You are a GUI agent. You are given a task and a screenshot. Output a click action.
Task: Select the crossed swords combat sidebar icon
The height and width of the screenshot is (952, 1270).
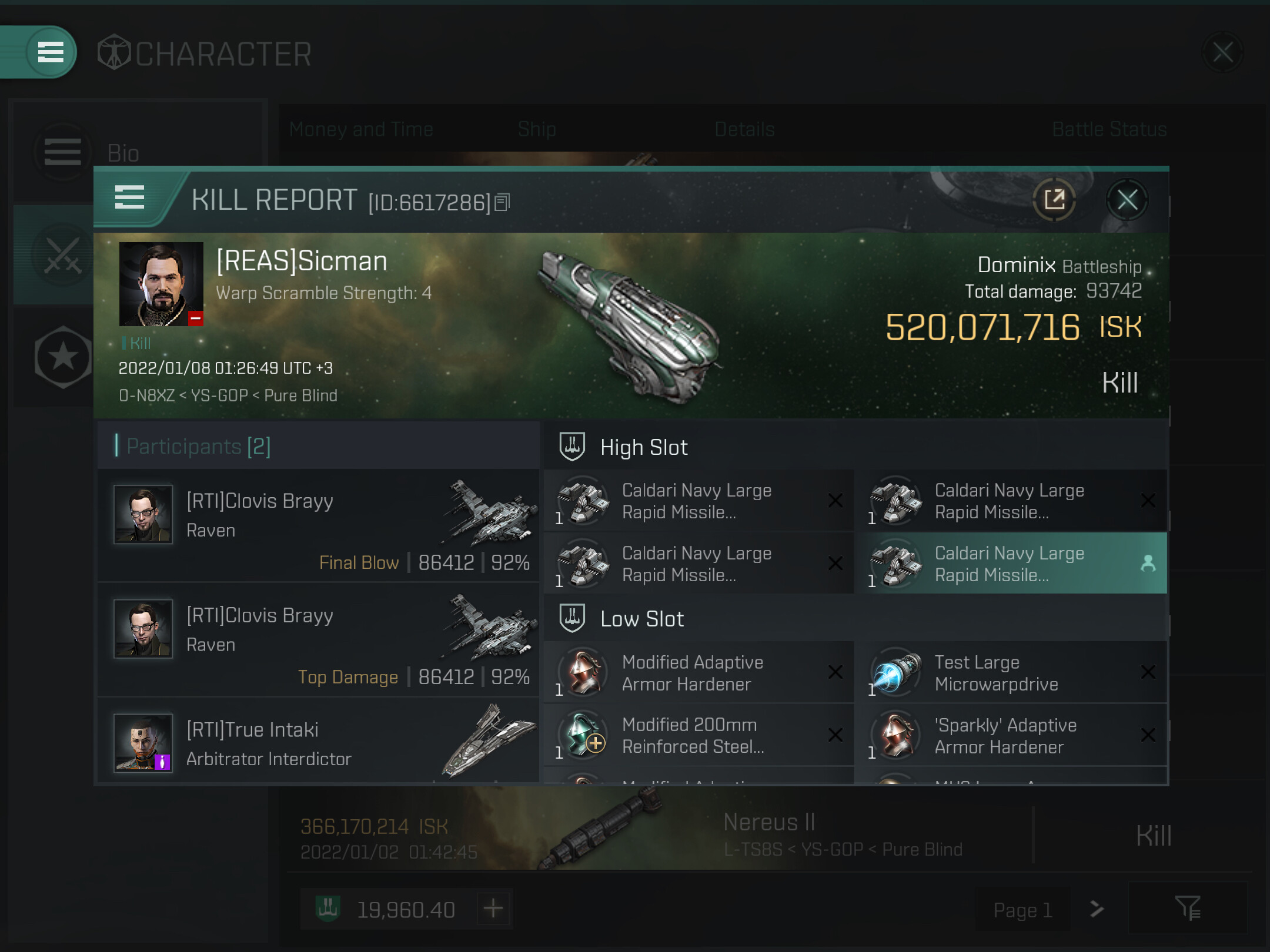pos(63,256)
